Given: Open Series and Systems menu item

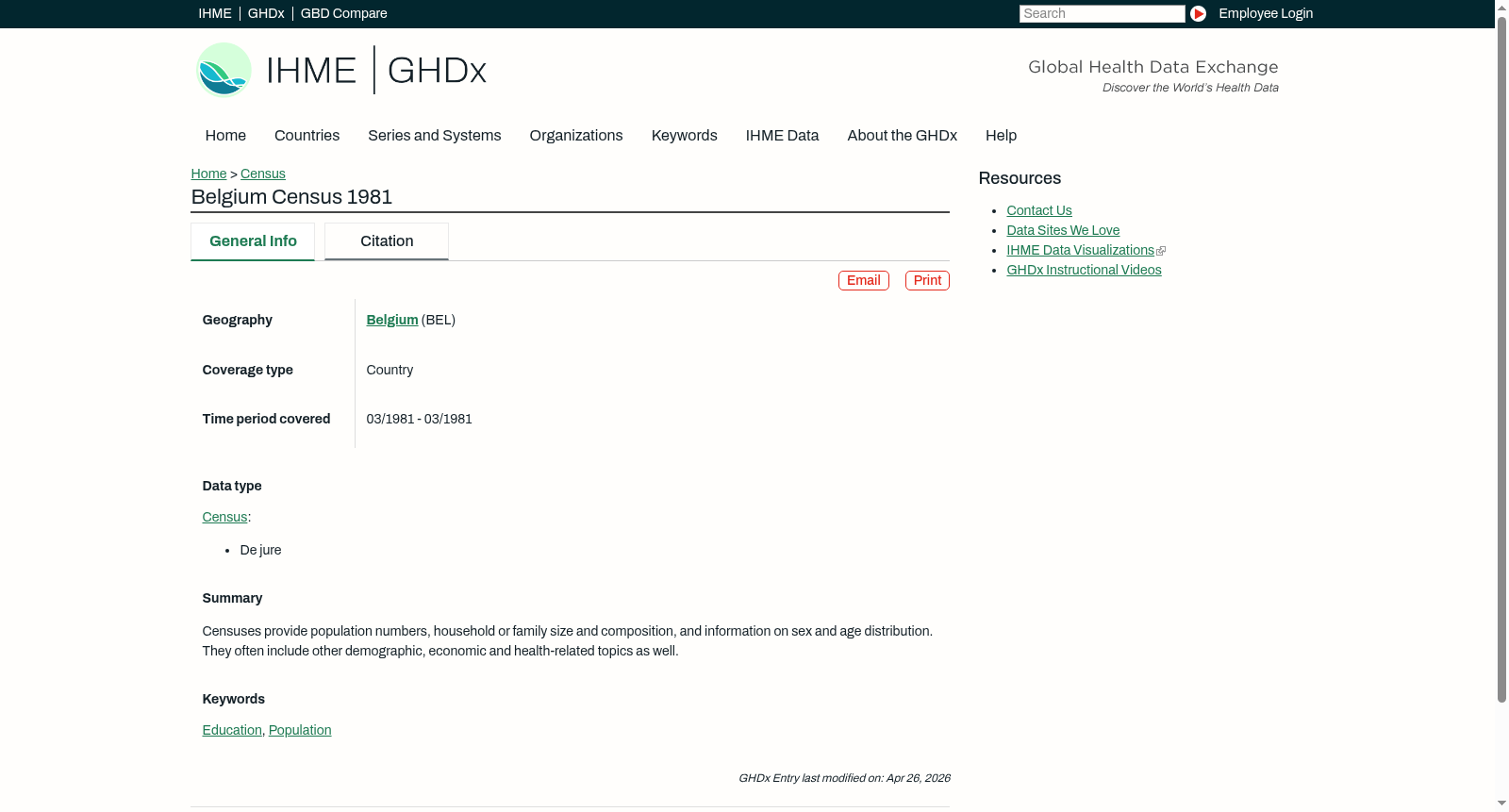Looking at the screenshot, I should click(435, 136).
